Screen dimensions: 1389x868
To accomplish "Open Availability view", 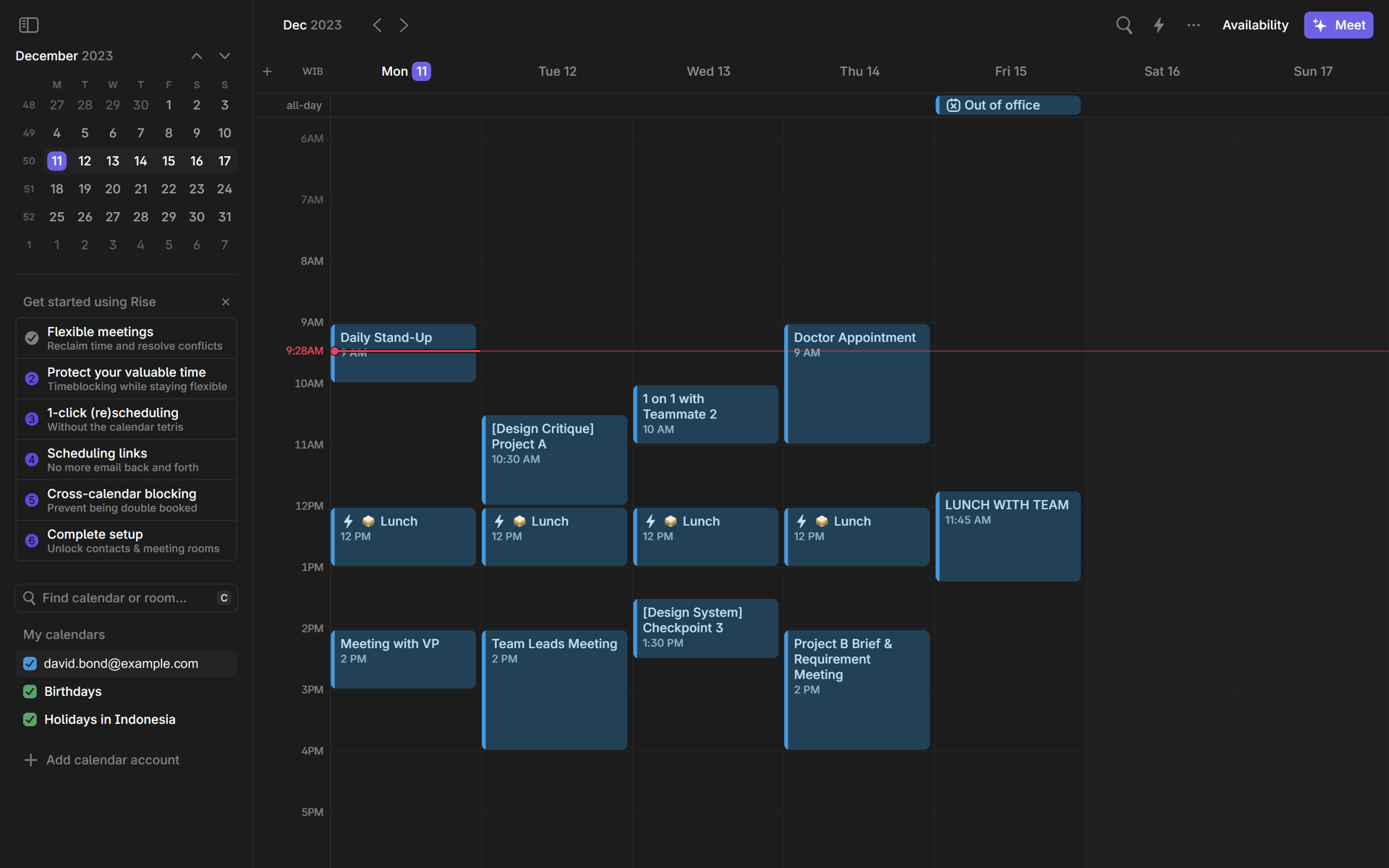I will (1255, 25).
